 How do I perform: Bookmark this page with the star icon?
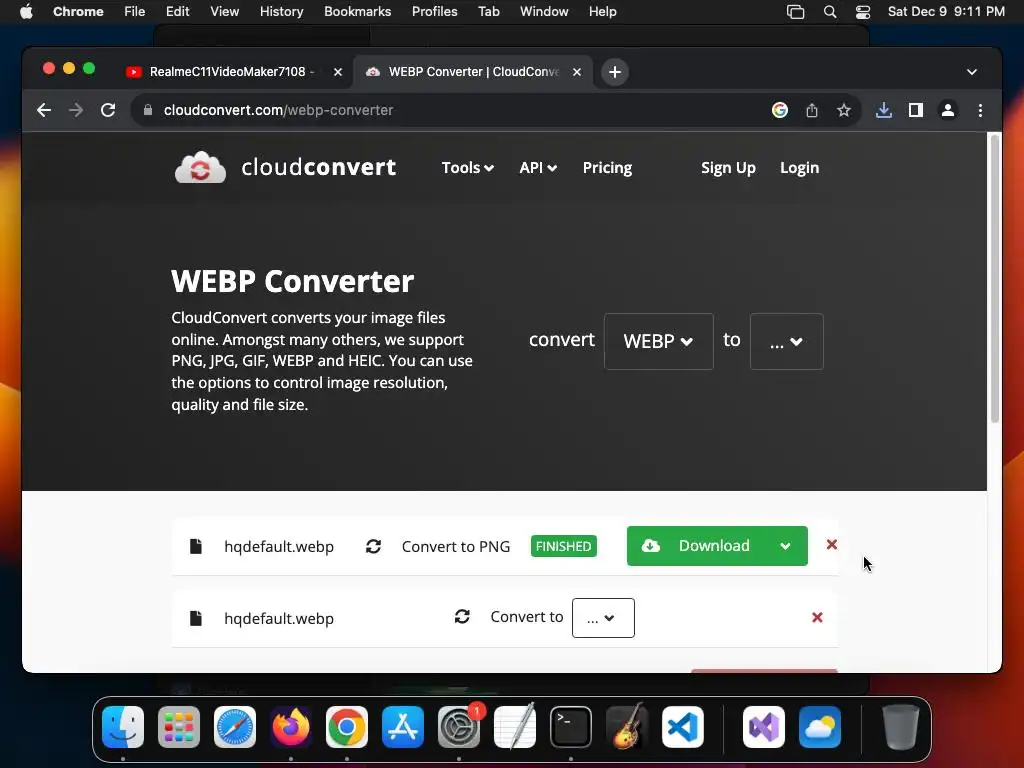click(x=844, y=110)
